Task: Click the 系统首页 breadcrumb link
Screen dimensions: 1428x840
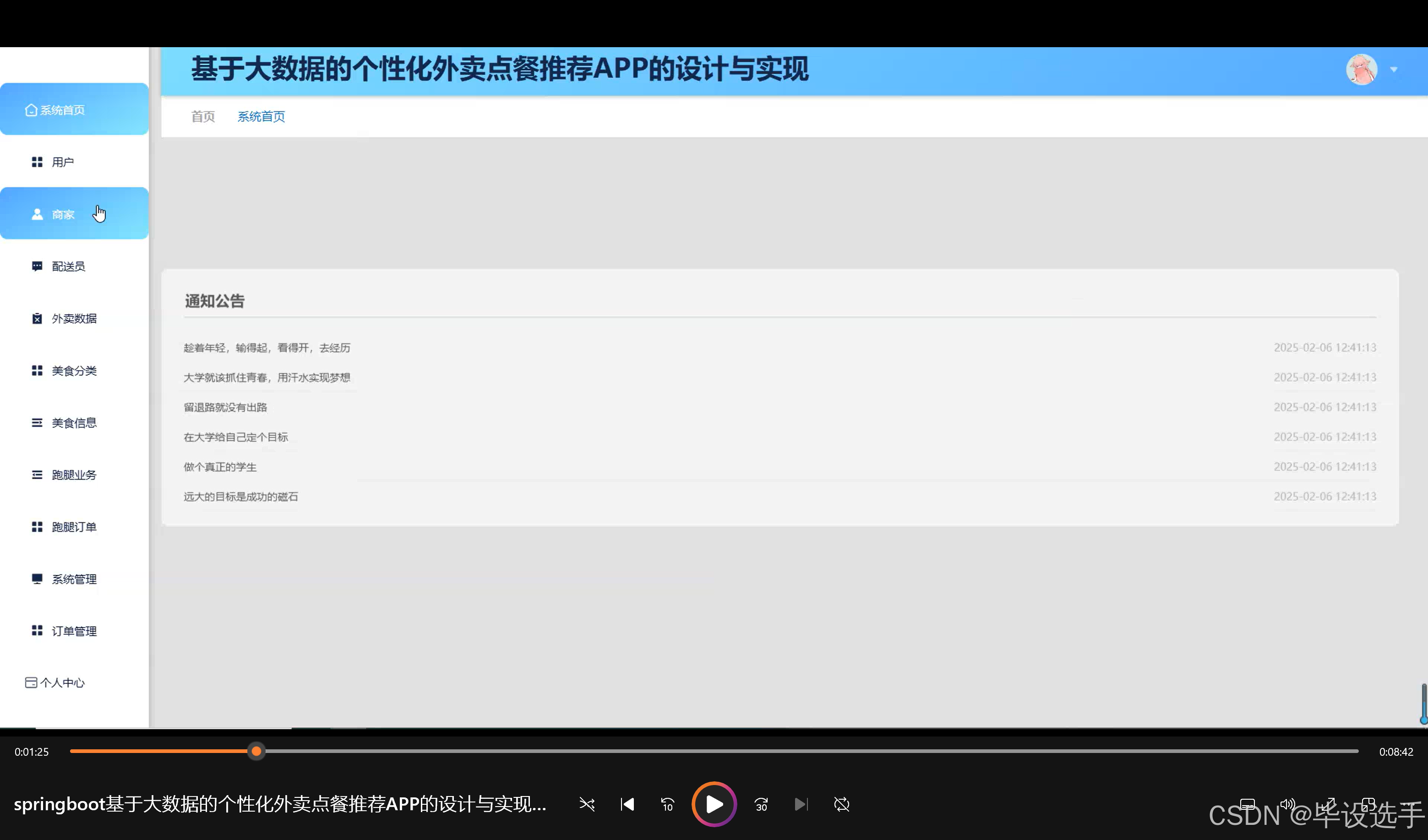Action: point(261,116)
